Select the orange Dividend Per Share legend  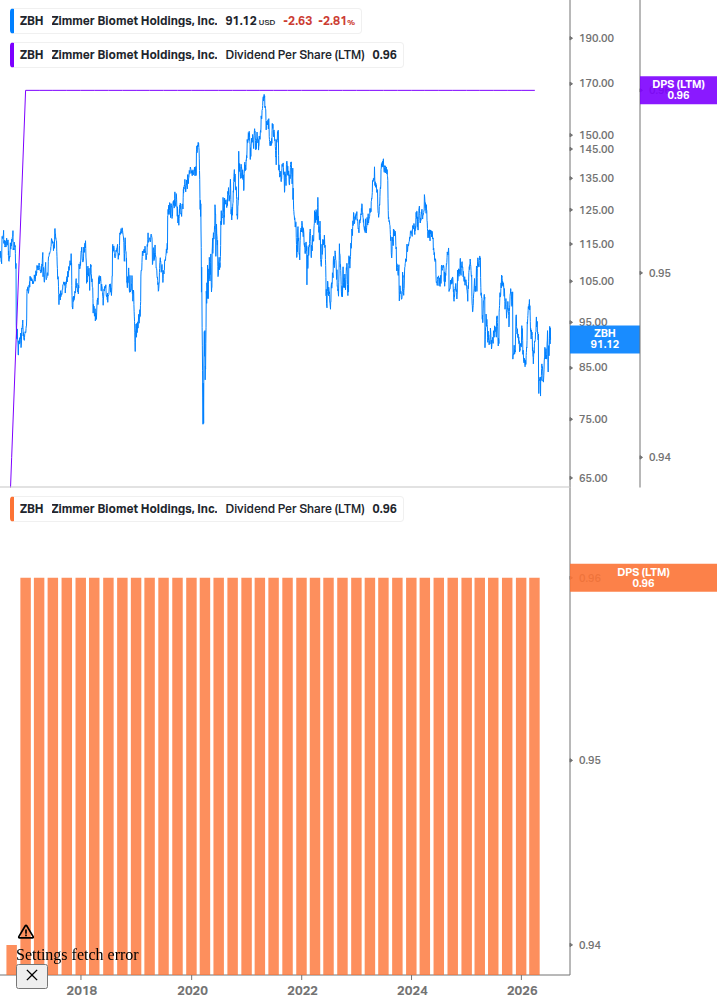point(207,509)
